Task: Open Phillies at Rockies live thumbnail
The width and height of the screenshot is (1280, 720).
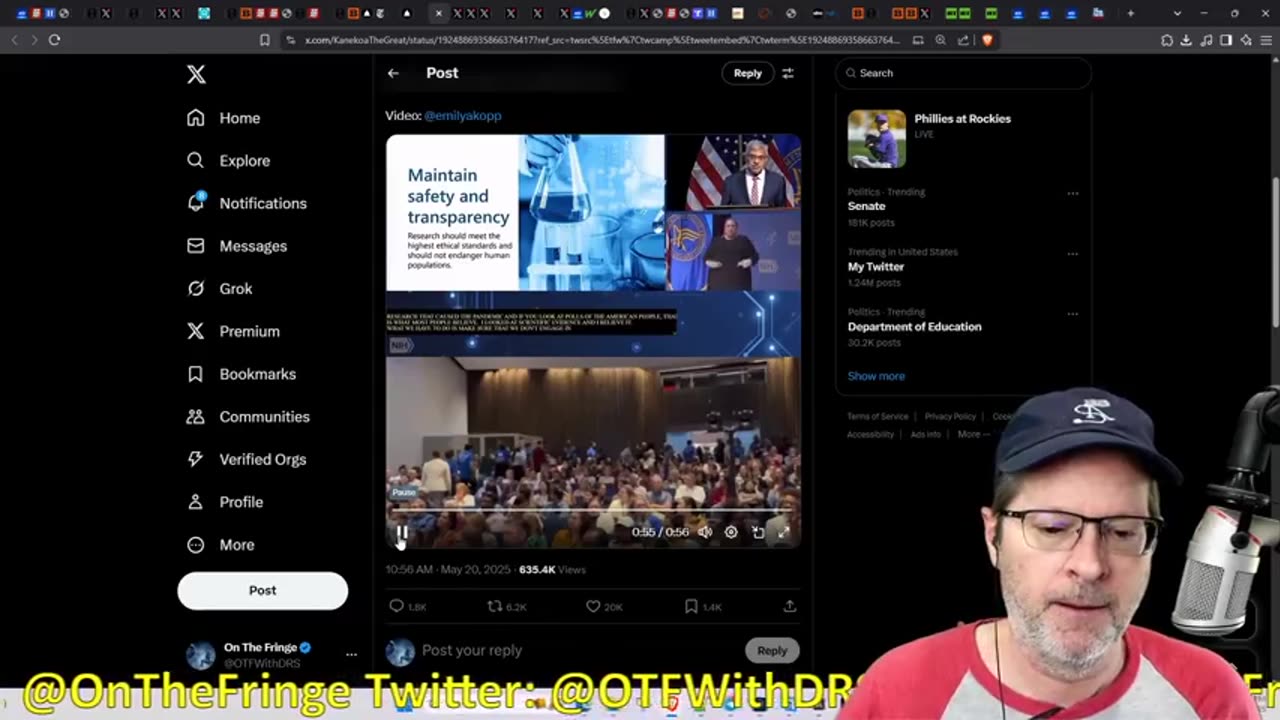Action: tap(877, 138)
